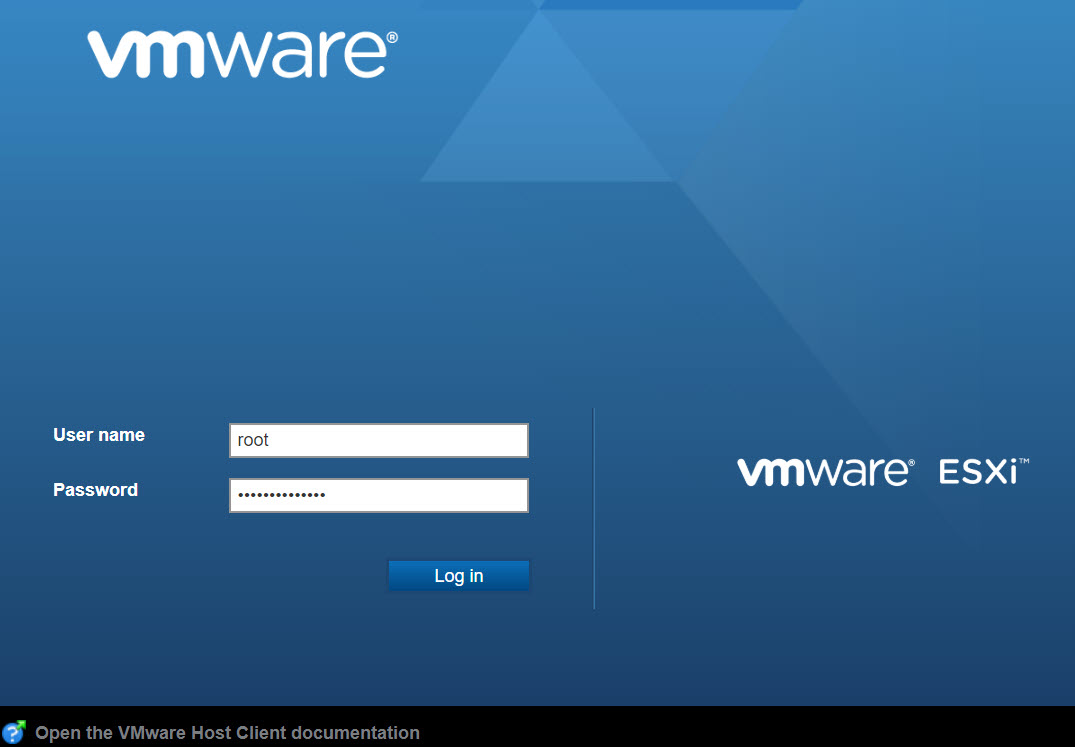
Task: Focus the Password input field
Action: click(x=378, y=495)
